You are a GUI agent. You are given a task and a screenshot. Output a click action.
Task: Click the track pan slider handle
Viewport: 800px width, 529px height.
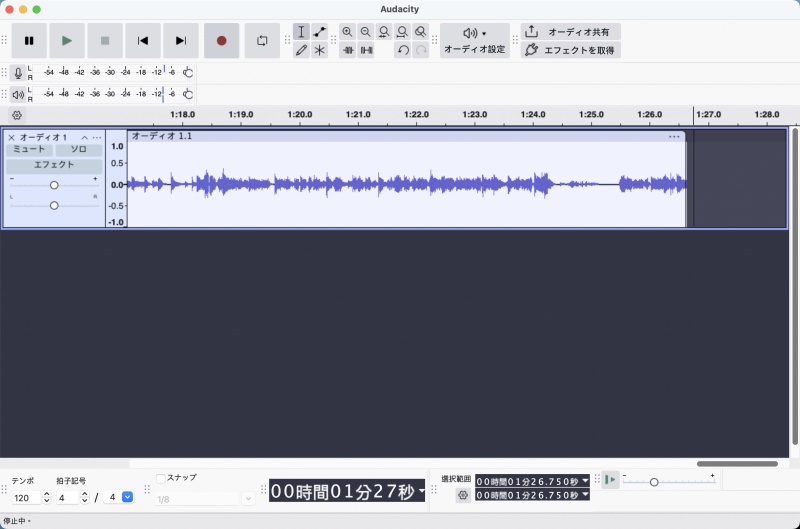point(54,206)
